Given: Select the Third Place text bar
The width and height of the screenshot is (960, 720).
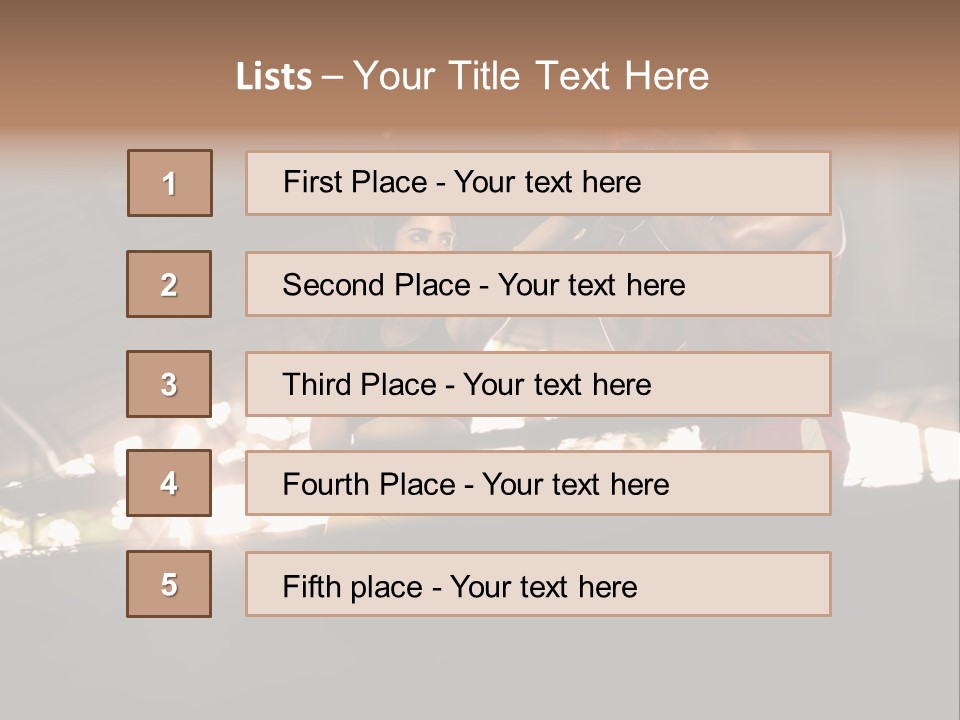Looking at the screenshot, I should [x=538, y=384].
